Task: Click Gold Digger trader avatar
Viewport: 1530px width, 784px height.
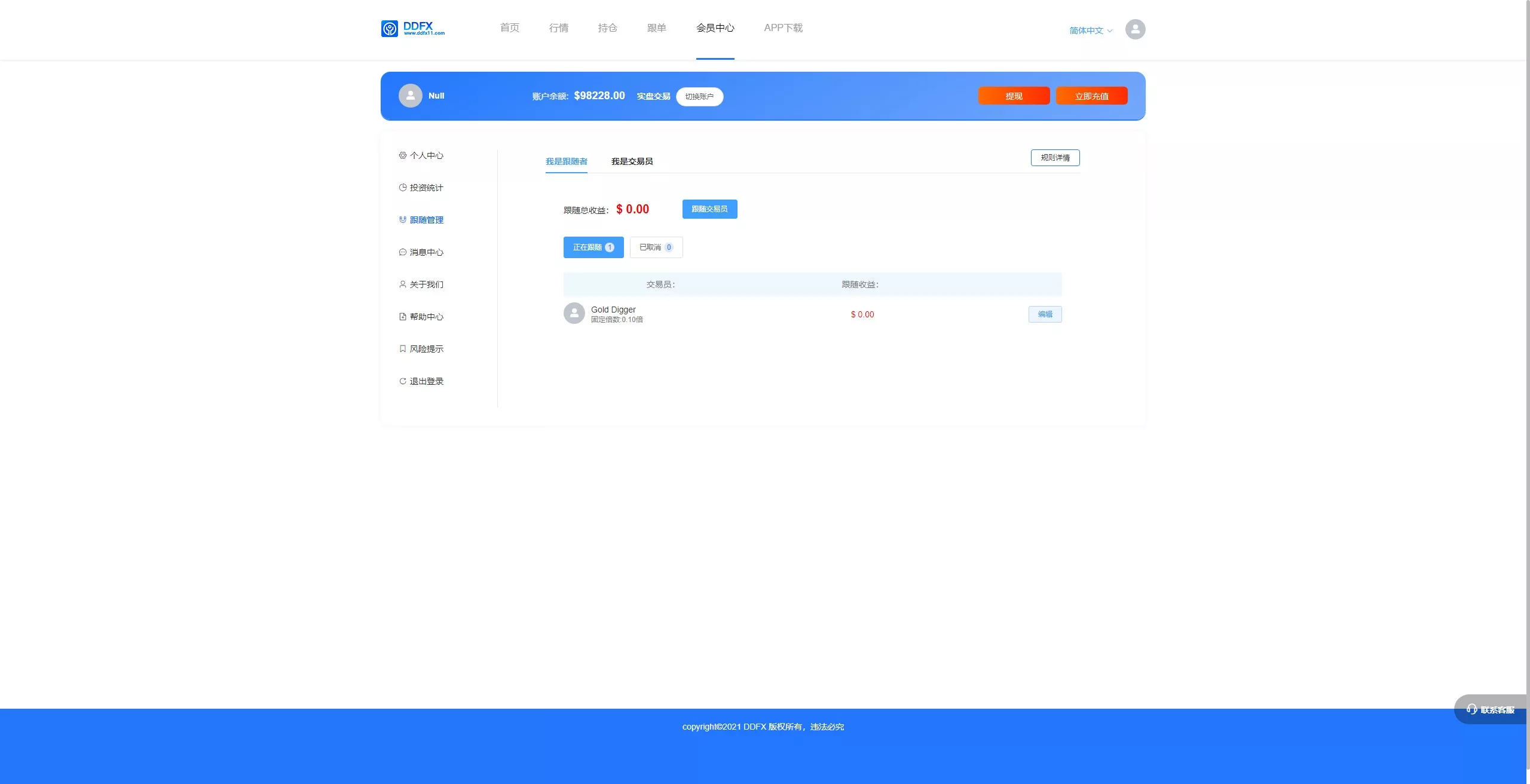Action: click(574, 313)
